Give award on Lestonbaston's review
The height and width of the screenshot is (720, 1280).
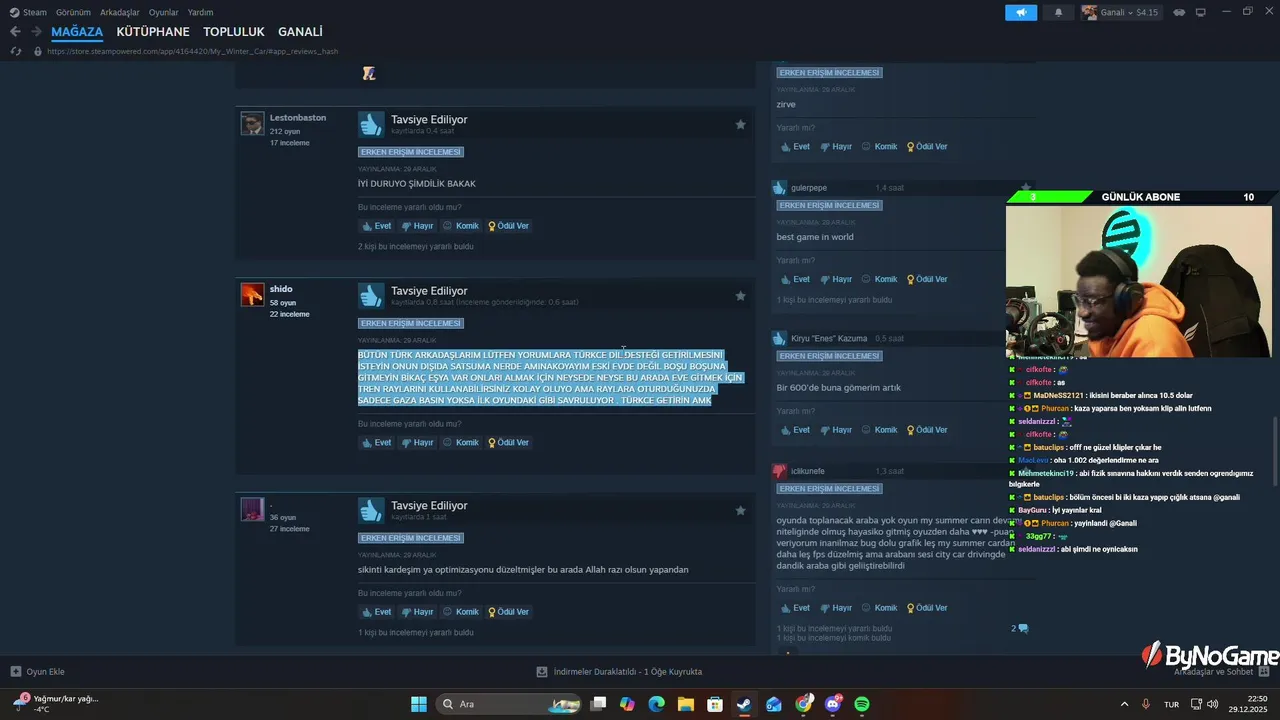click(508, 226)
